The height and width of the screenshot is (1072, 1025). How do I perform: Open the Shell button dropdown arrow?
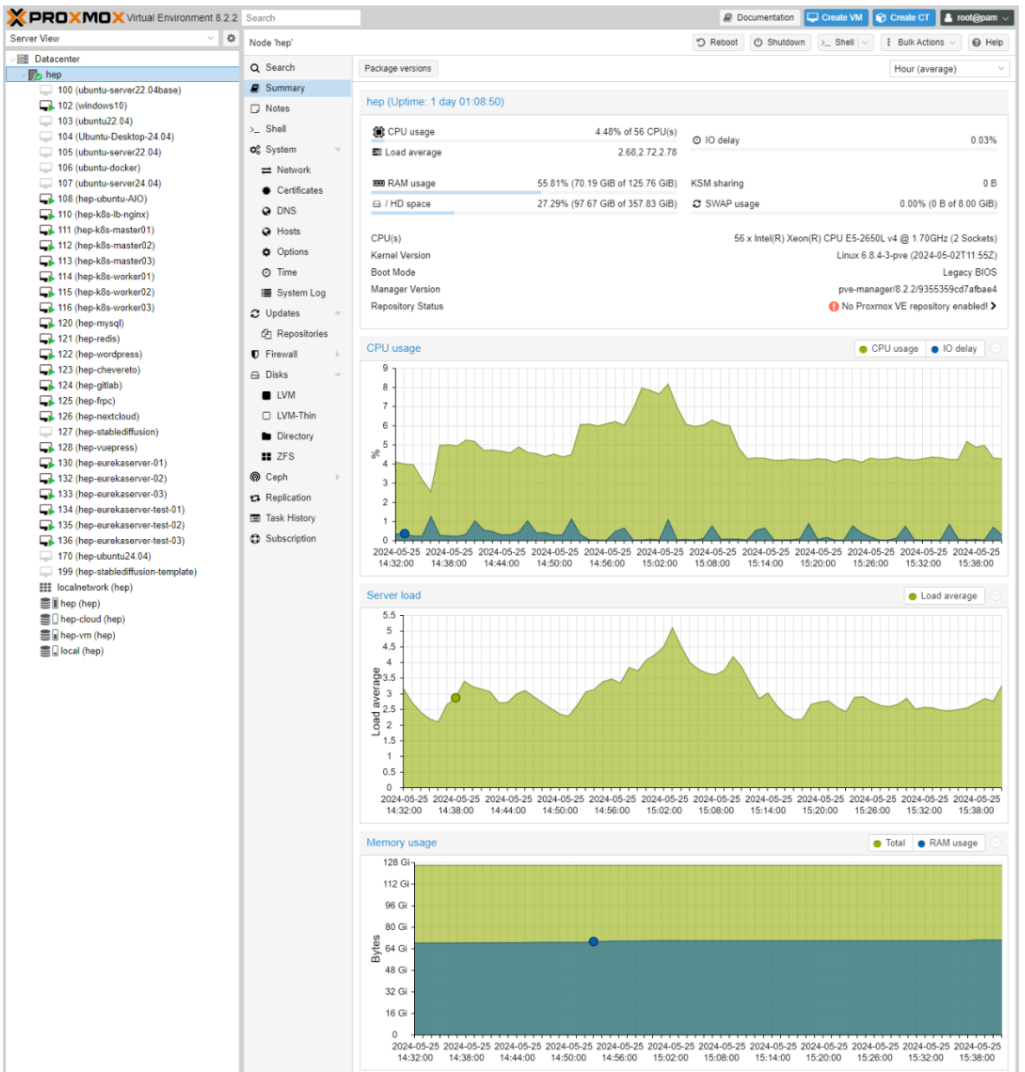[x=865, y=42]
